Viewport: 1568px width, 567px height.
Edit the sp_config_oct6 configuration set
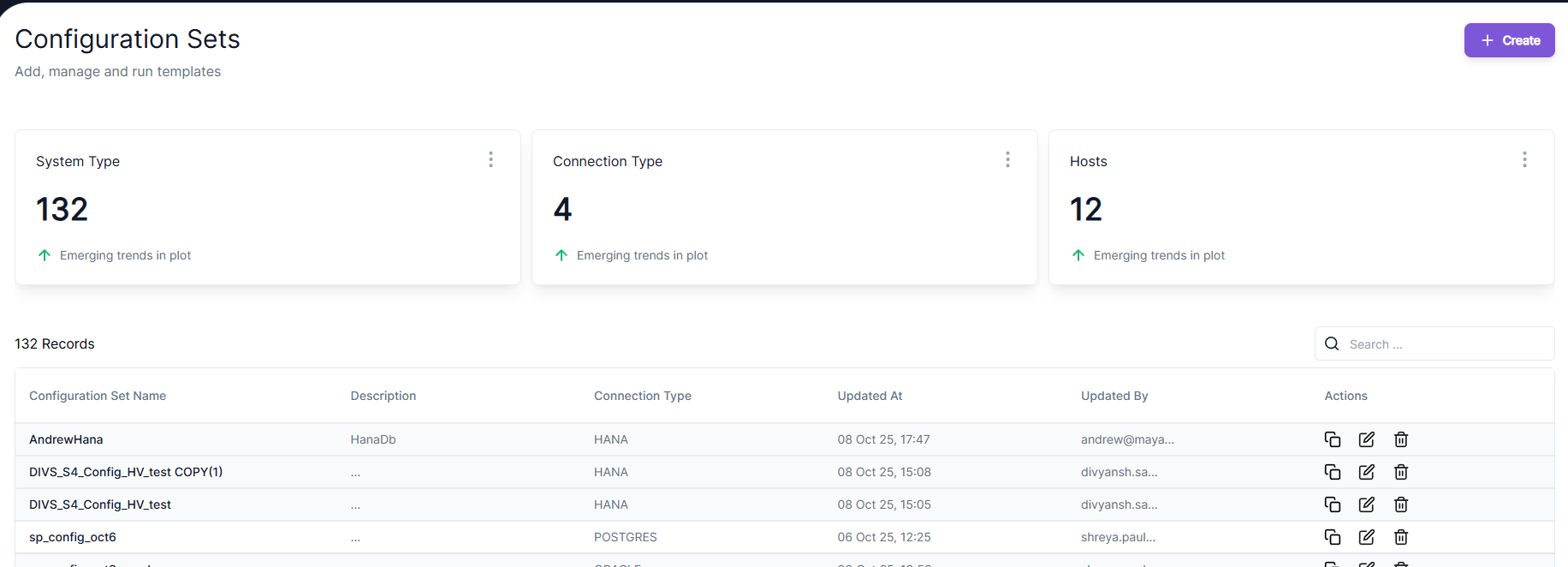pyautogui.click(x=1366, y=537)
